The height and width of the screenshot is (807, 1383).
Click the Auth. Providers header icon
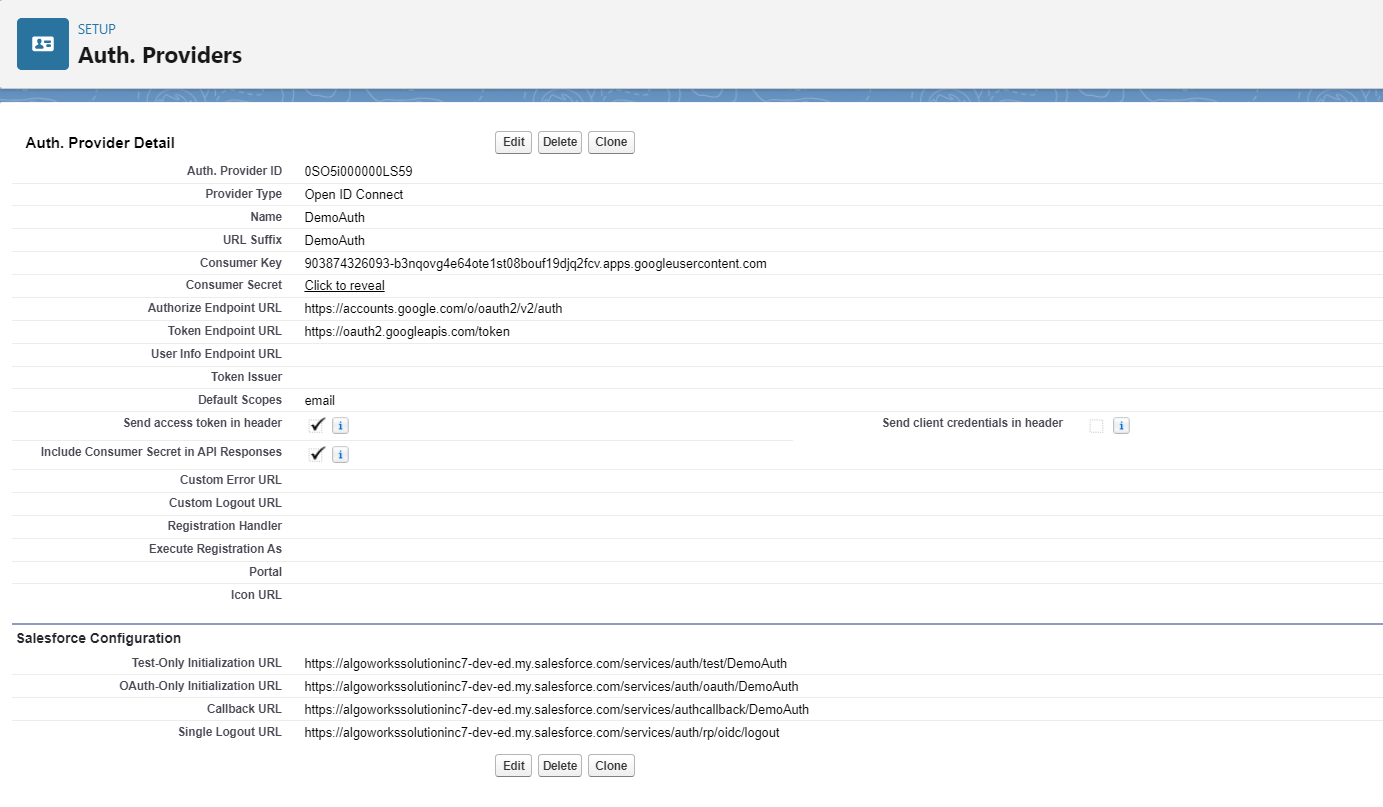43,44
